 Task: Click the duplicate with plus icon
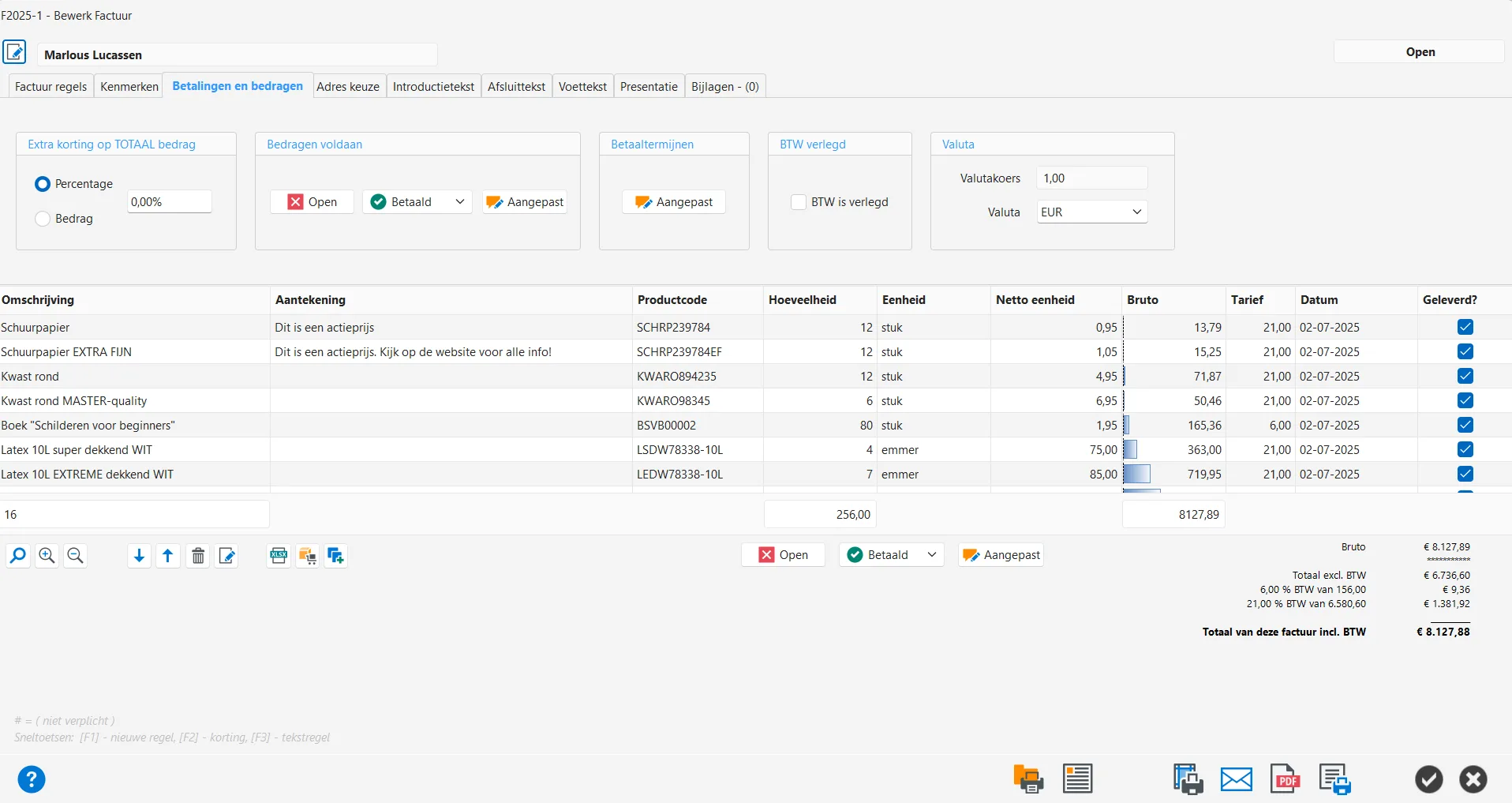coord(335,556)
